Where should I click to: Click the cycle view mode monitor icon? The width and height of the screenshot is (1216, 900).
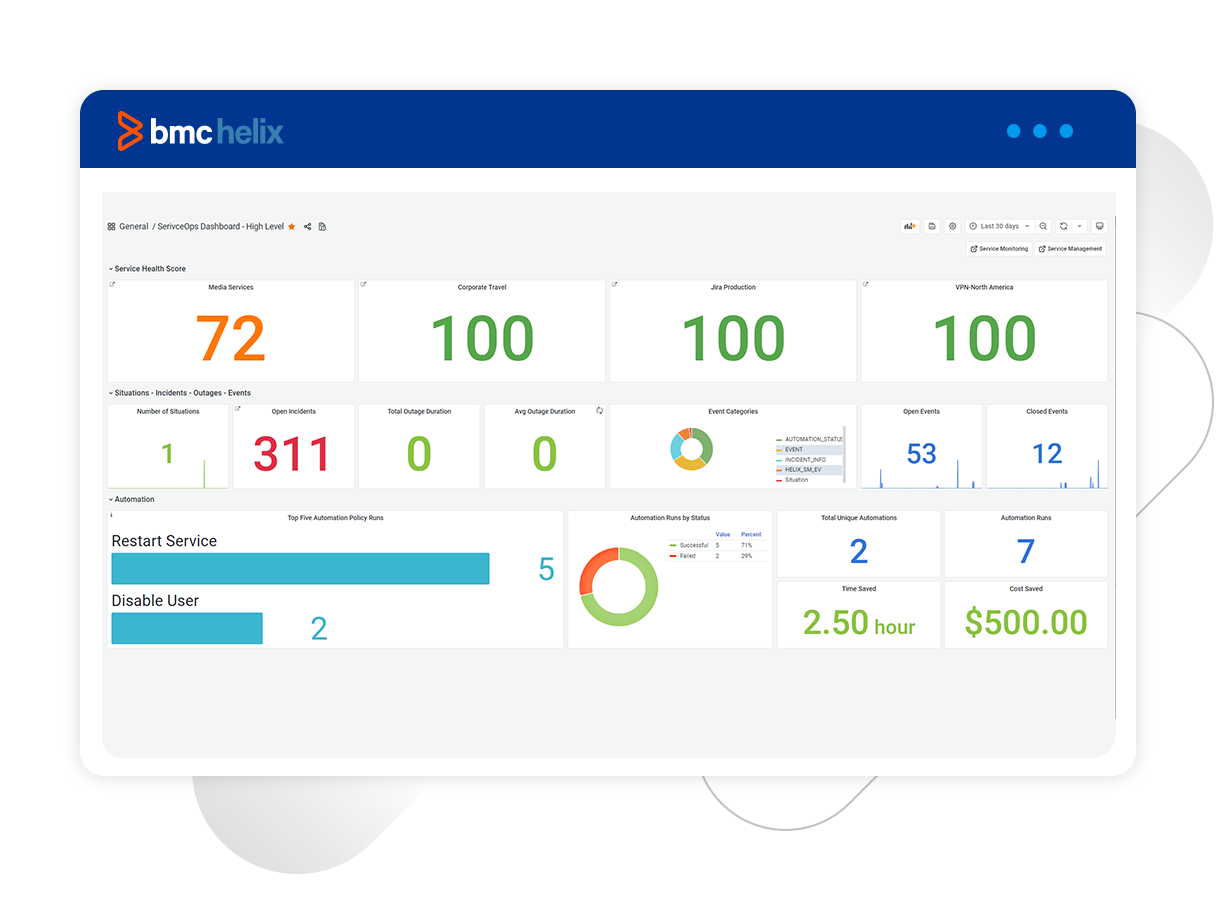click(x=1099, y=227)
